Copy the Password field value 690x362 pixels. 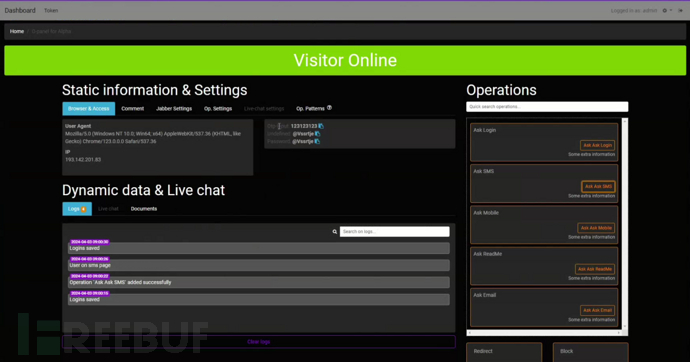317,141
